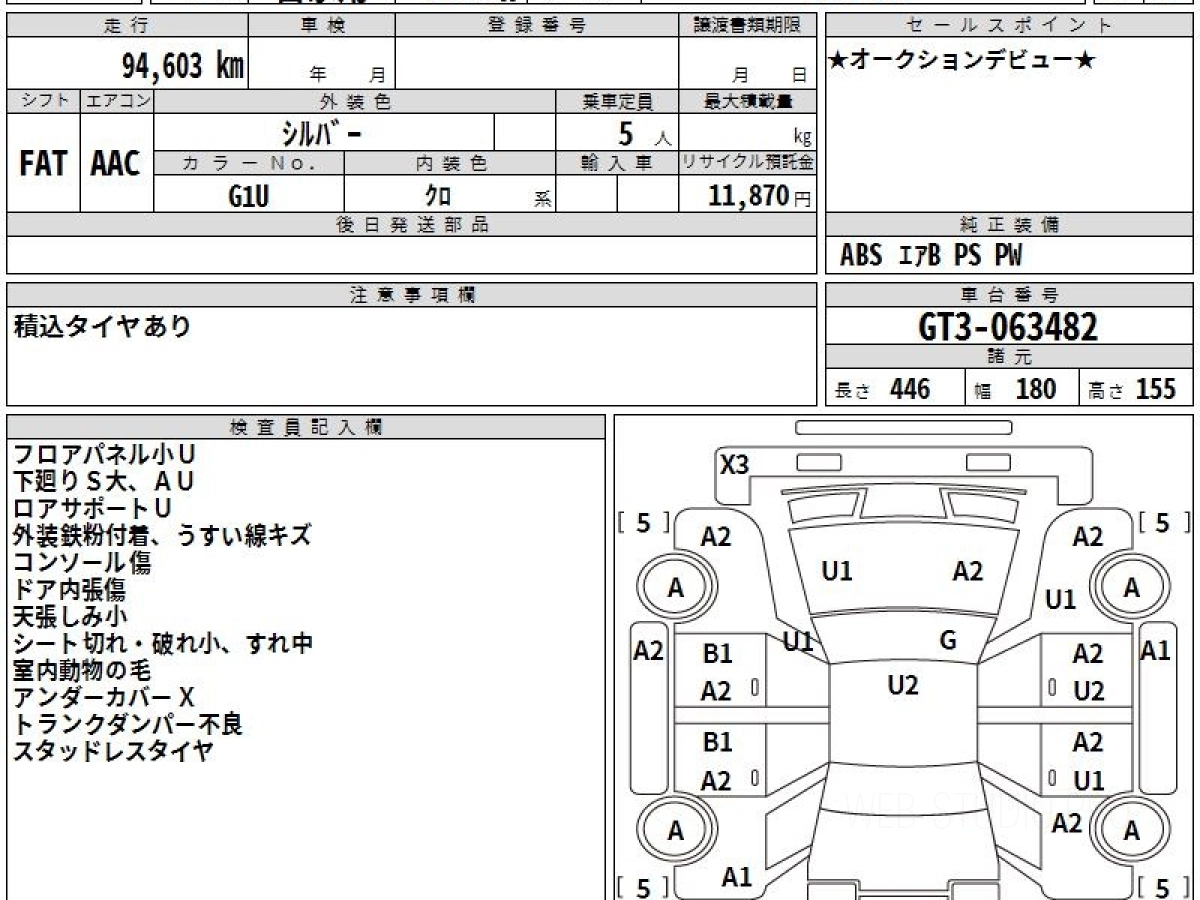
Task: Click the seating capacity value 5 人
Action: point(644,134)
